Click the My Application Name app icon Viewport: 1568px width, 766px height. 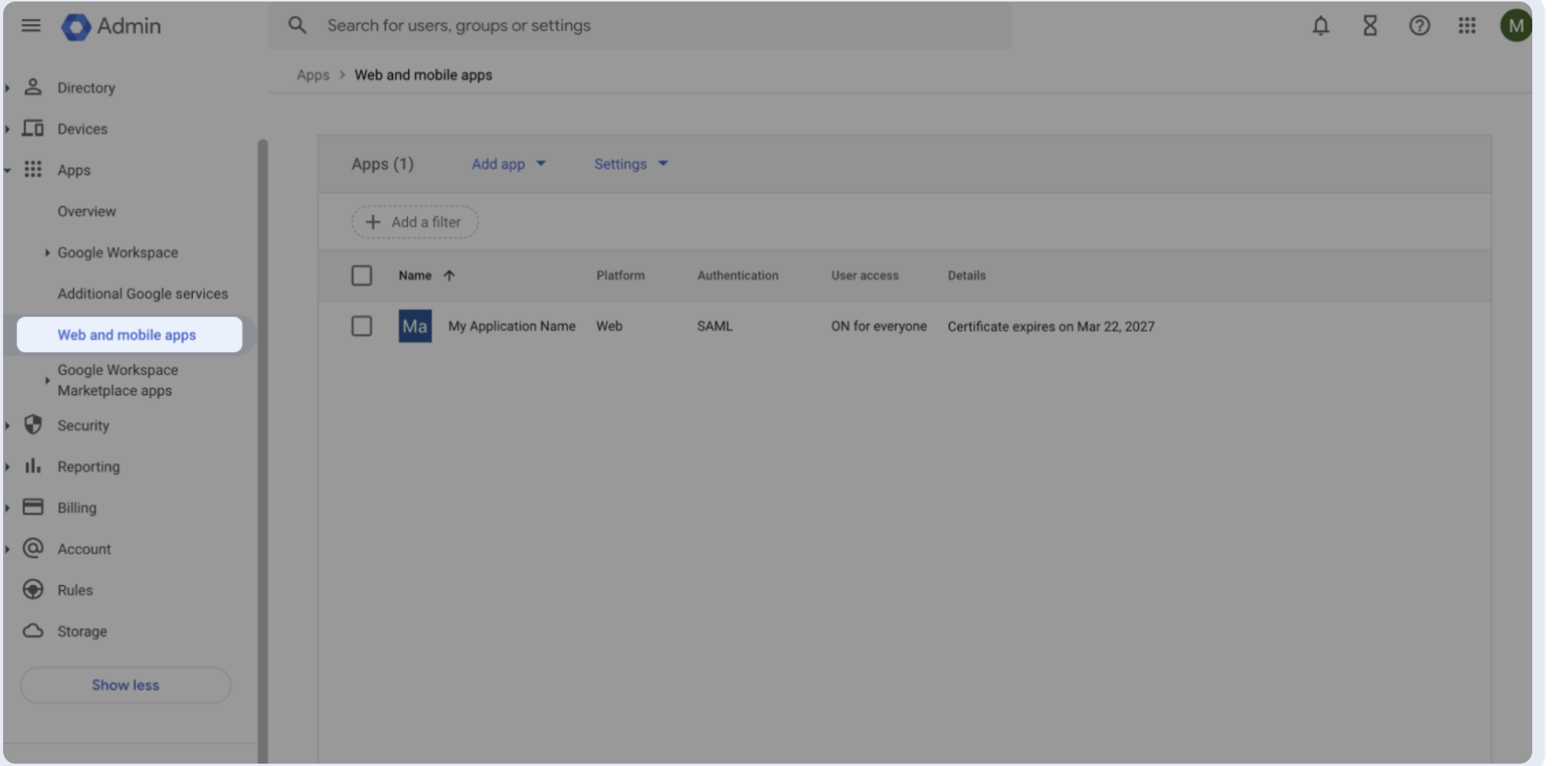click(415, 326)
